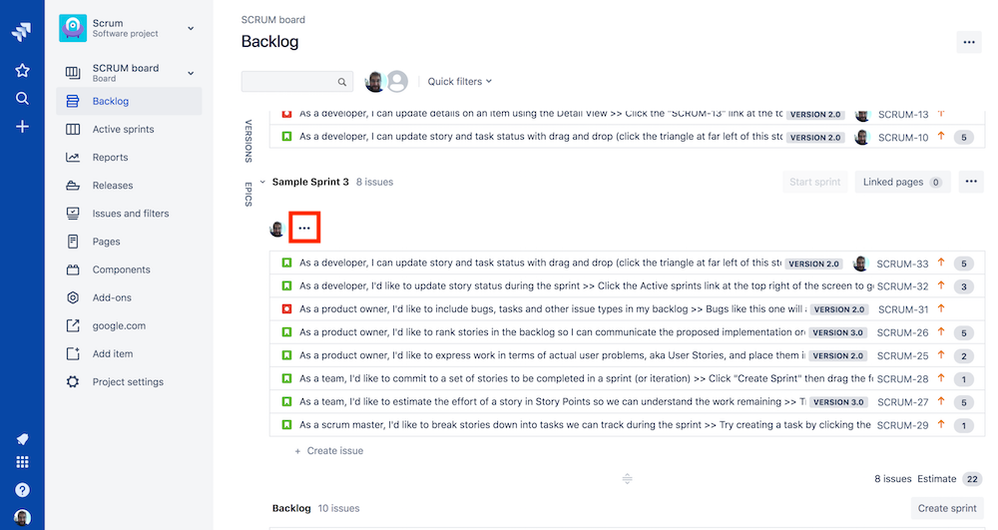Click the plus create icon in the blue sidebar
The image size is (998, 530).
pyautogui.click(x=22, y=127)
